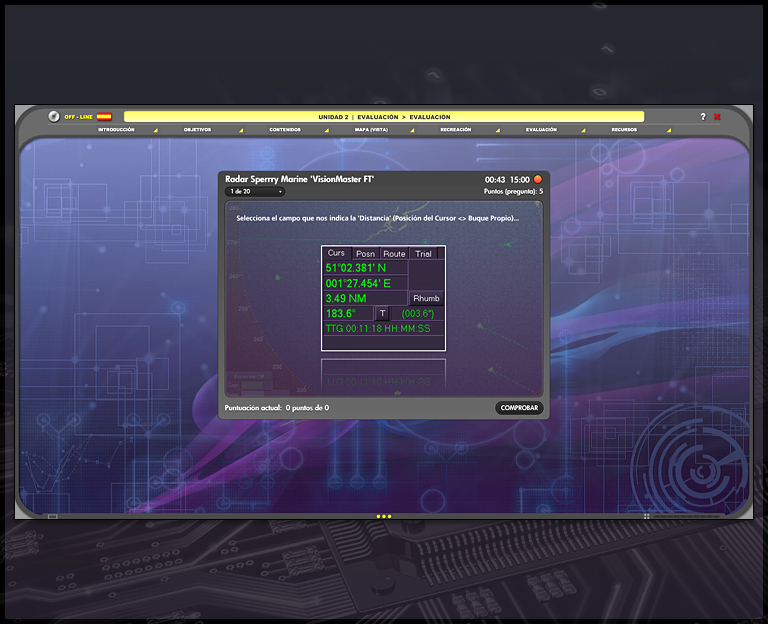Open the RECURSOS menu
The height and width of the screenshot is (624, 768).
(x=624, y=130)
